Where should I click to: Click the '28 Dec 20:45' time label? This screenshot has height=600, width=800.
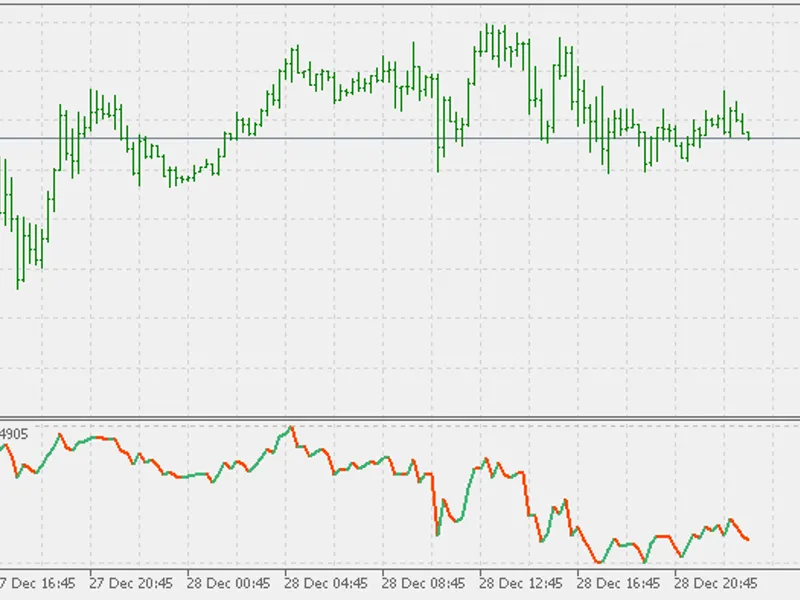(716, 583)
